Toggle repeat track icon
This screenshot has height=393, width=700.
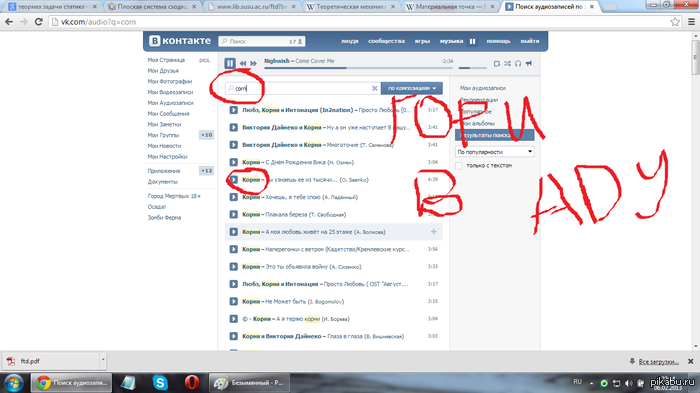497,63
